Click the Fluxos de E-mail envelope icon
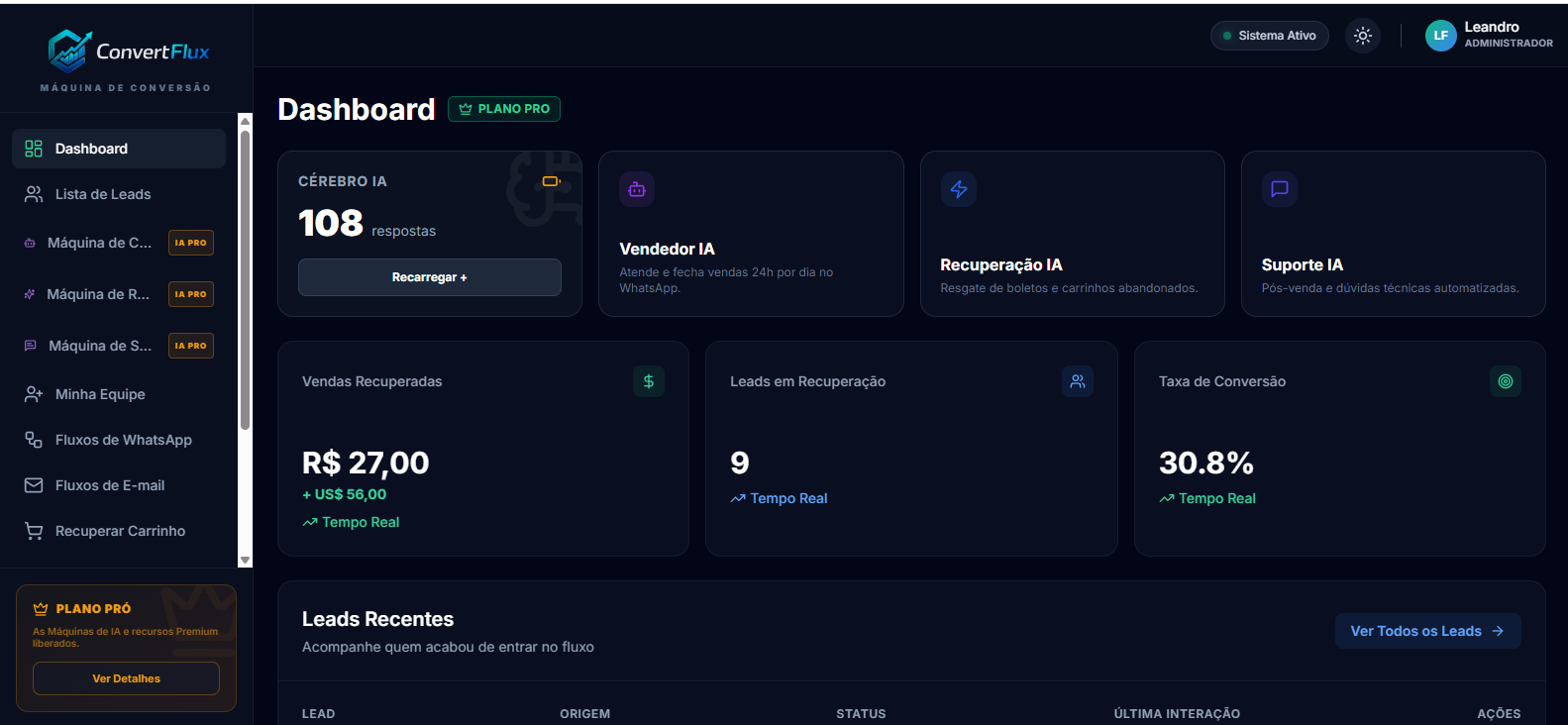1568x725 pixels. pyautogui.click(x=34, y=485)
